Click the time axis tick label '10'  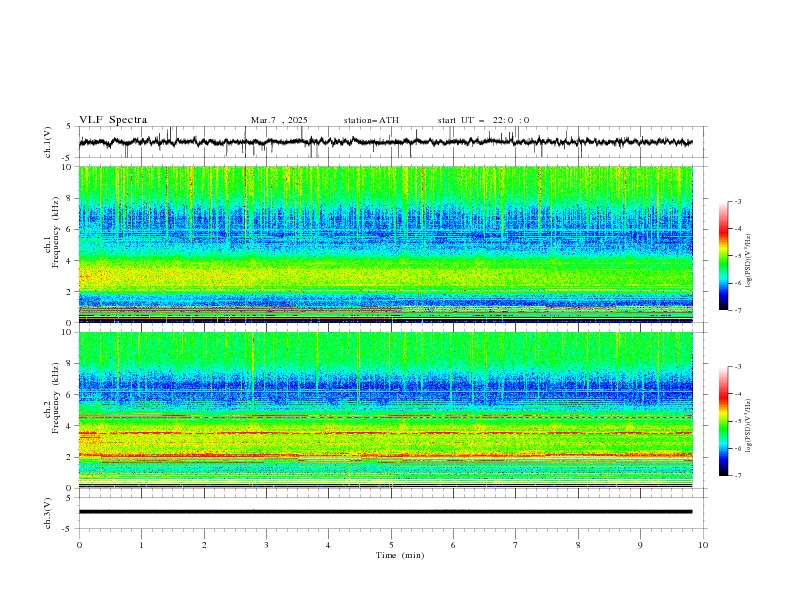[703, 545]
